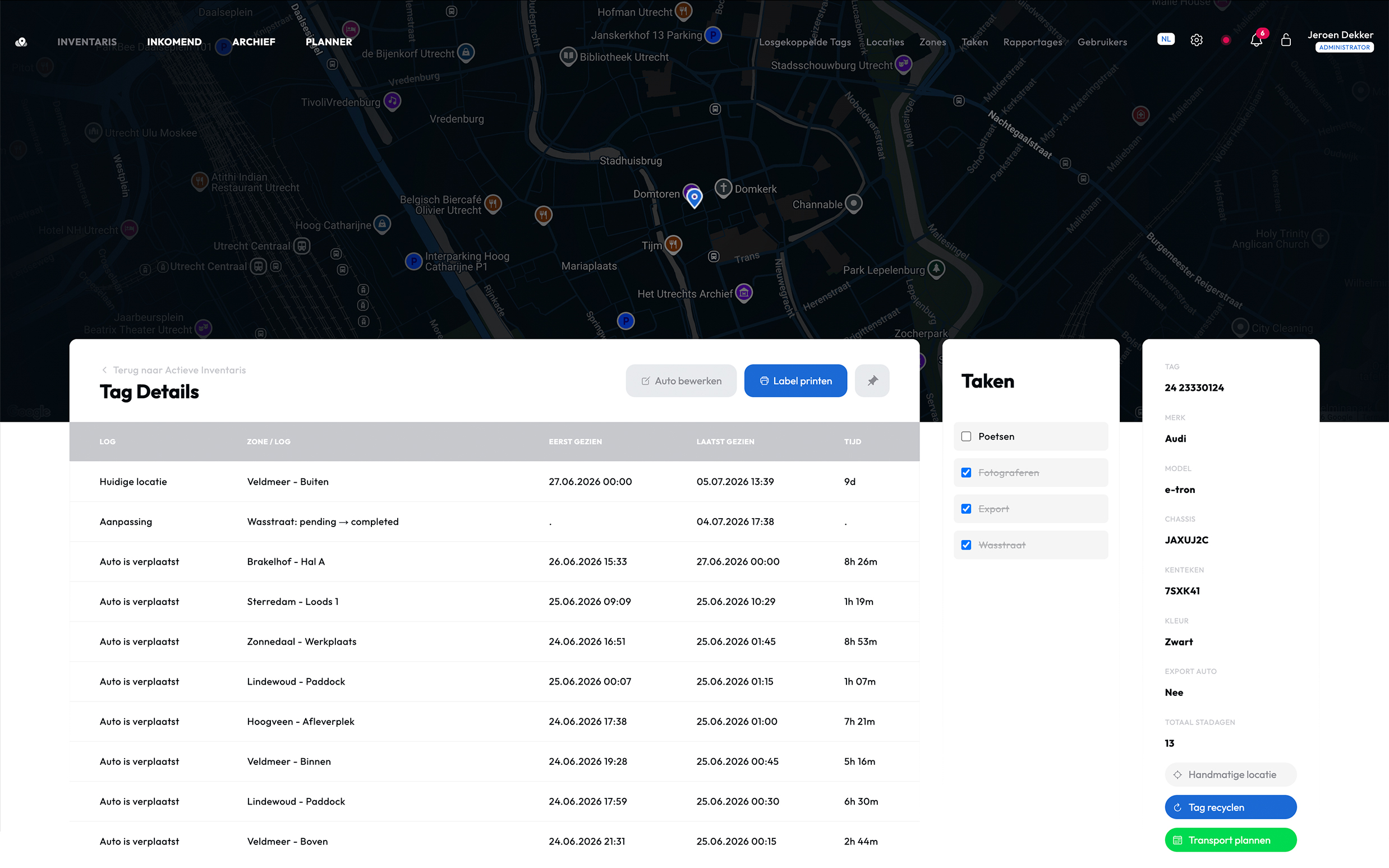Open Gebruikers menu item
This screenshot has height=868, width=1389.
[x=1102, y=42]
